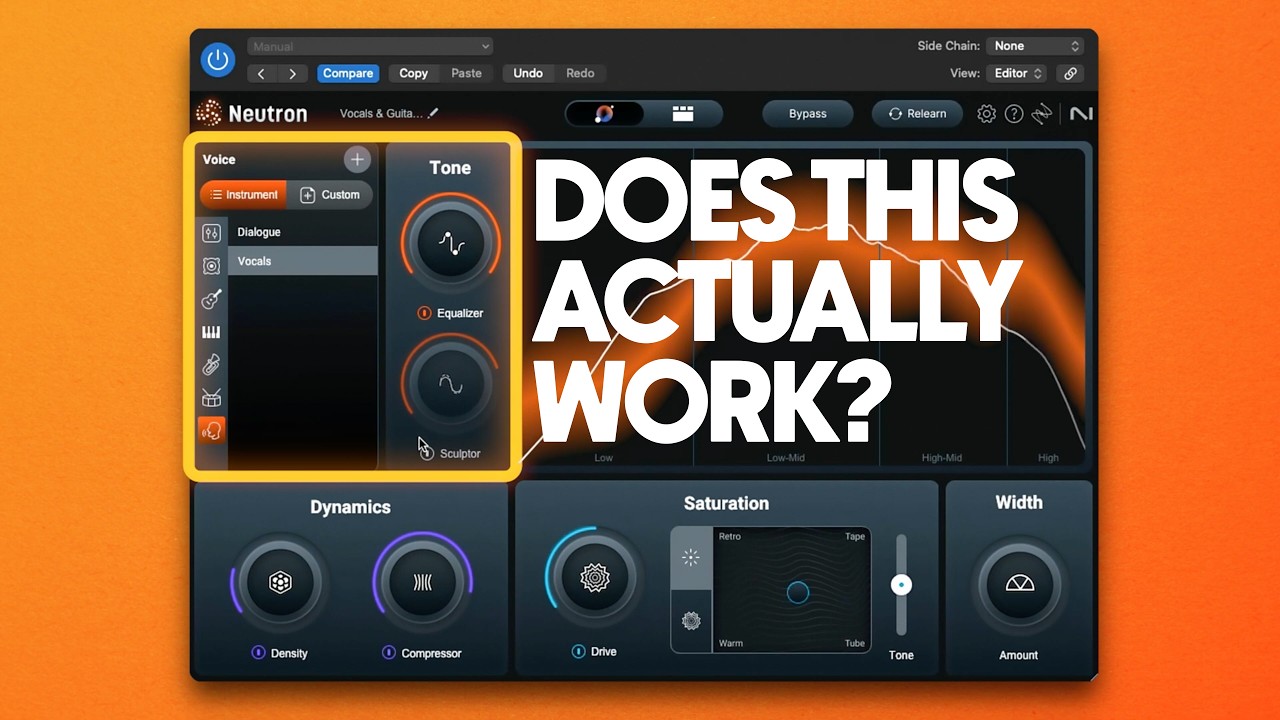Open the Side Chain None dropdown

click(1035, 46)
